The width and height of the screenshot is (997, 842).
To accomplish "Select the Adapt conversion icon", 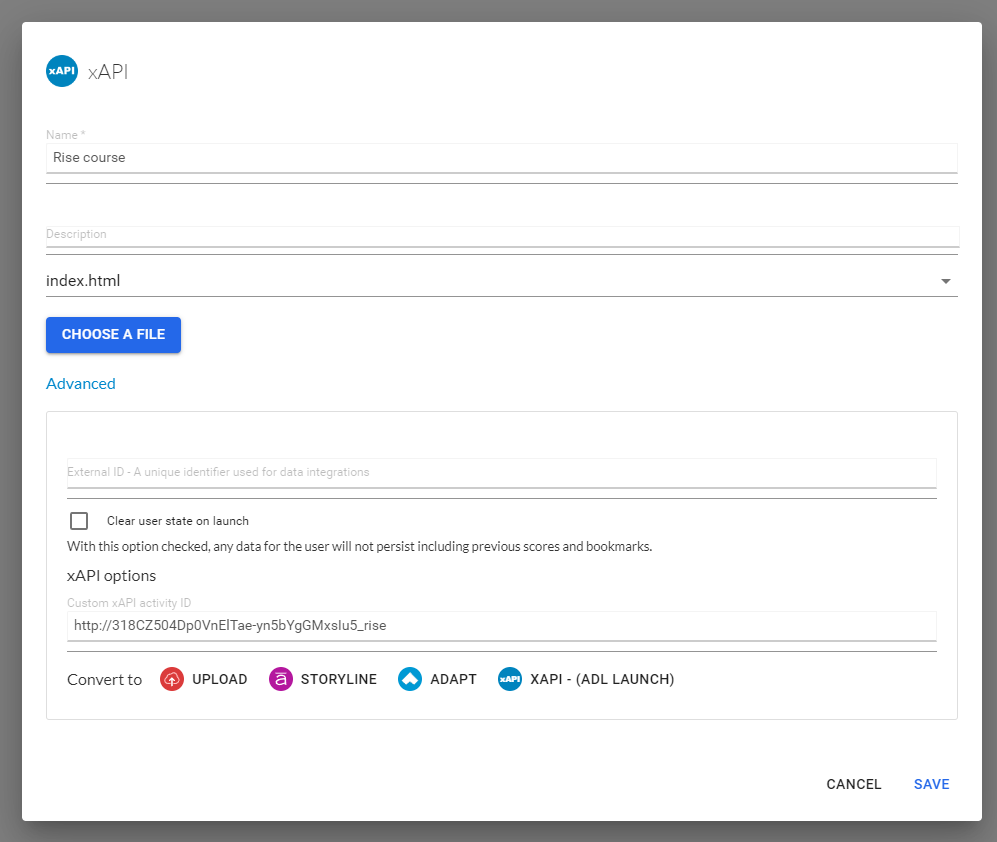I will [x=410, y=679].
